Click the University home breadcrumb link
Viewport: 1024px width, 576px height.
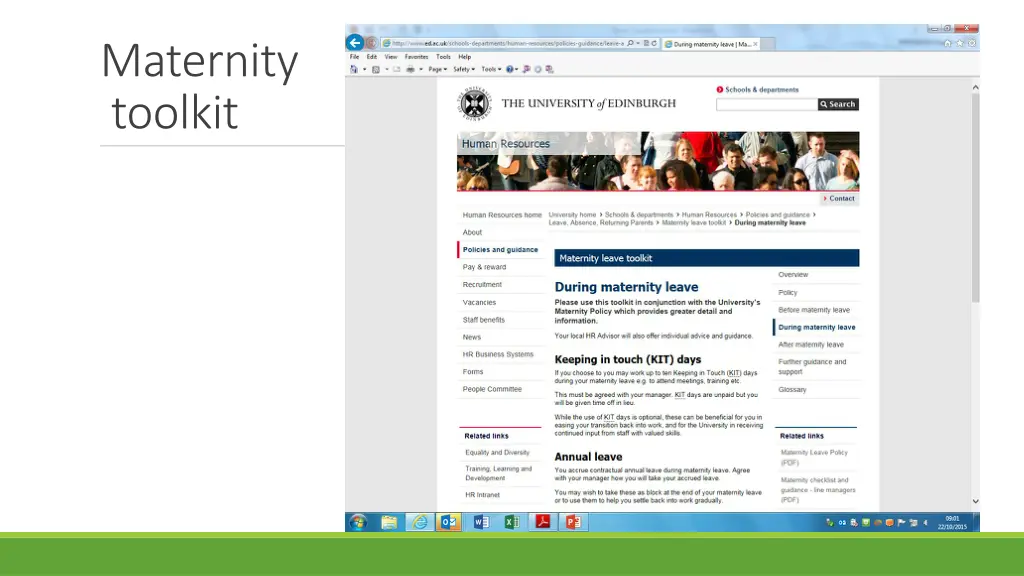[572, 215]
